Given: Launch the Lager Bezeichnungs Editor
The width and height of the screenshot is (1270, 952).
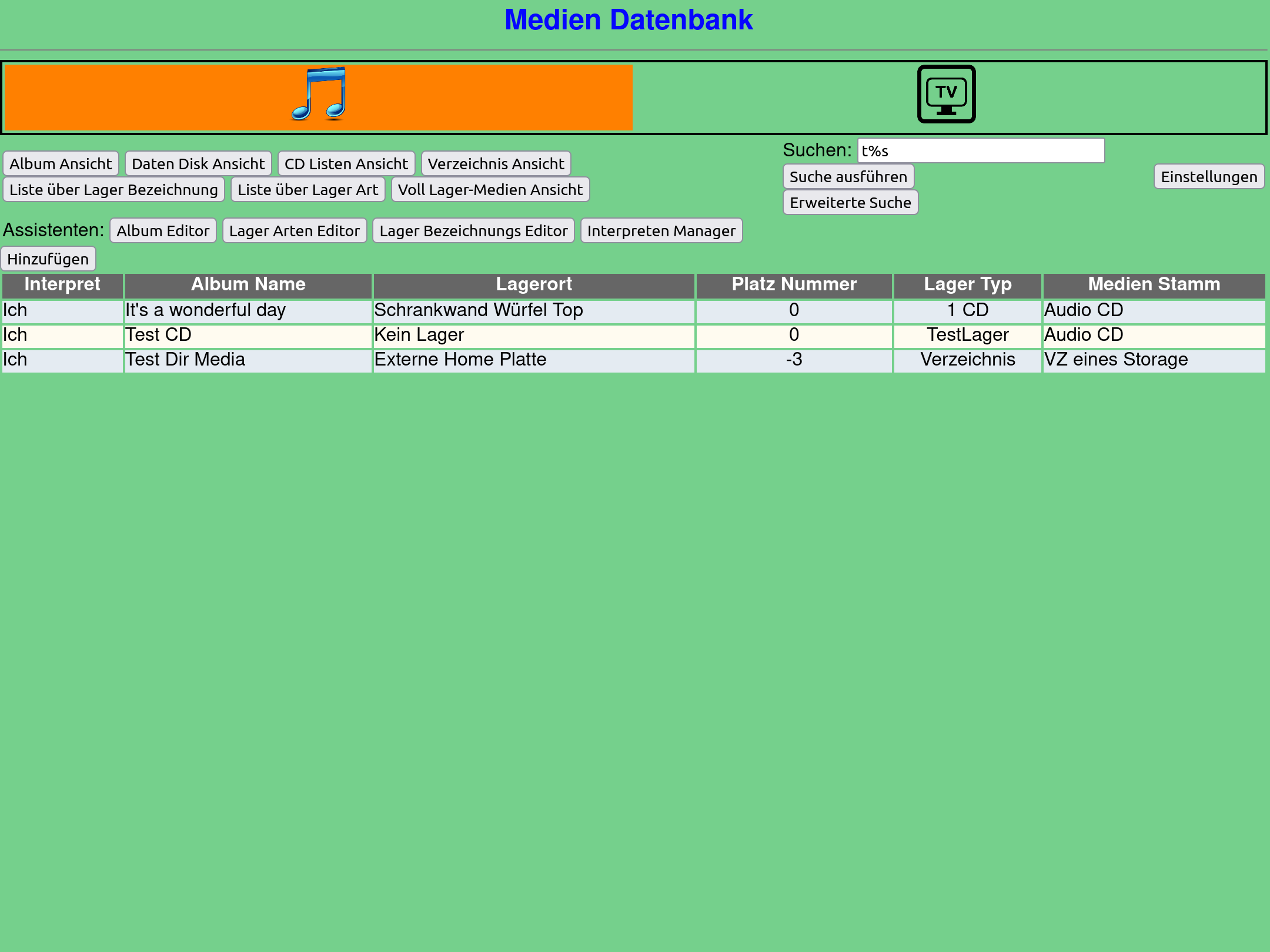Looking at the screenshot, I should point(473,231).
